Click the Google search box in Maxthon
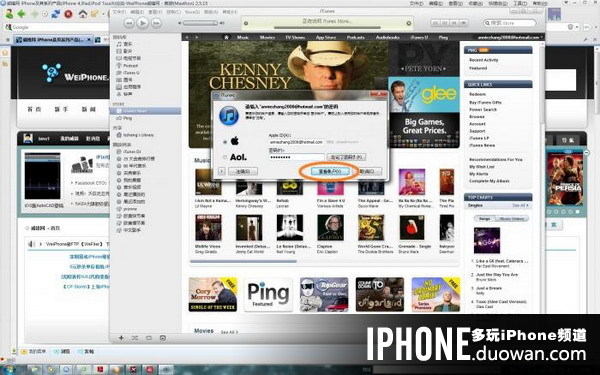The width and height of the screenshot is (600, 375). tap(57, 27)
